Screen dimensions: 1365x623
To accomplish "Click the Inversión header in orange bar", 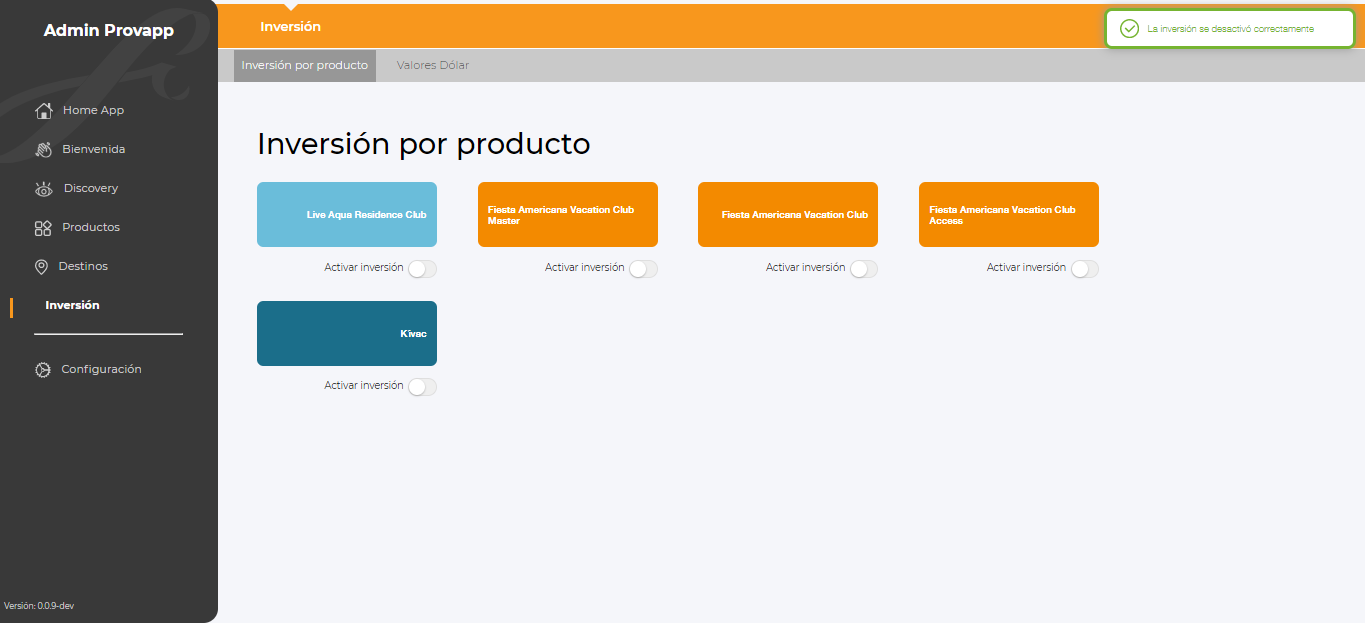I will click(x=290, y=27).
